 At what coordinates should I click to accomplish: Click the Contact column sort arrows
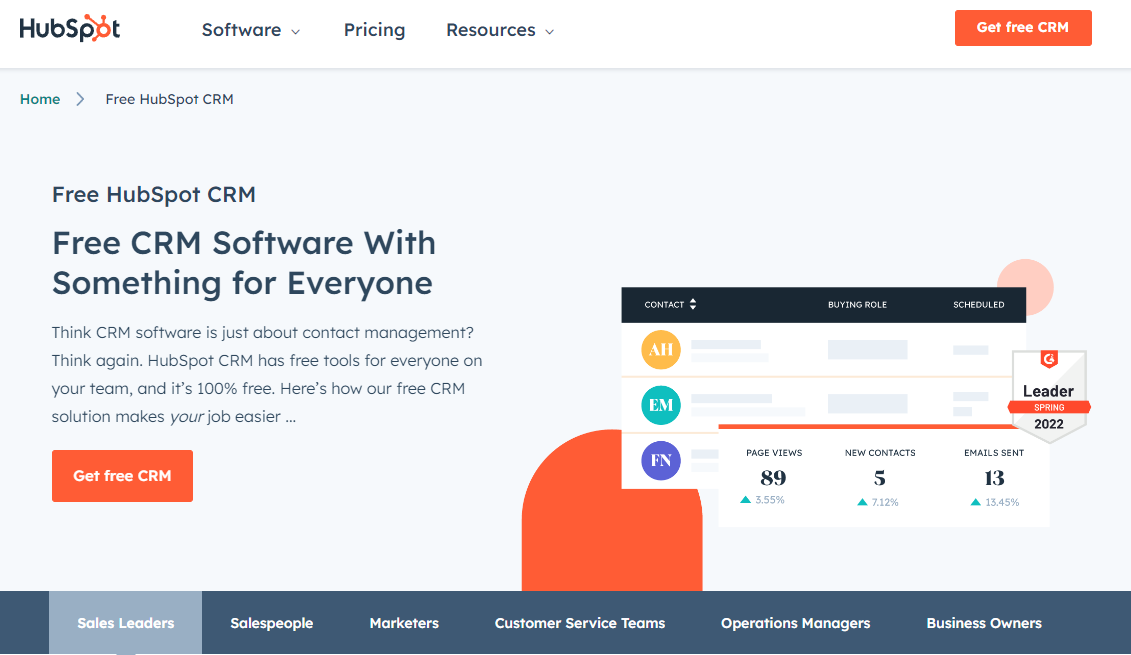click(692, 304)
